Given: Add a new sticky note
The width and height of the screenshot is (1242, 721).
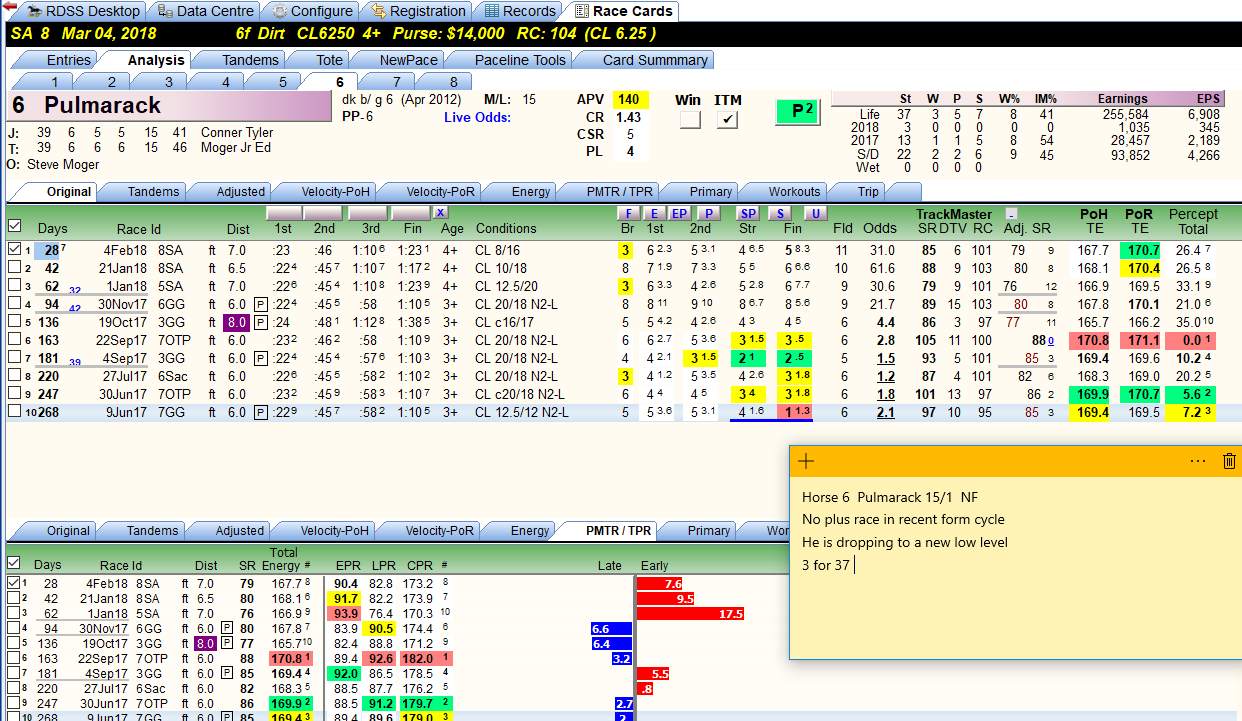Looking at the screenshot, I should tap(808, 461).
